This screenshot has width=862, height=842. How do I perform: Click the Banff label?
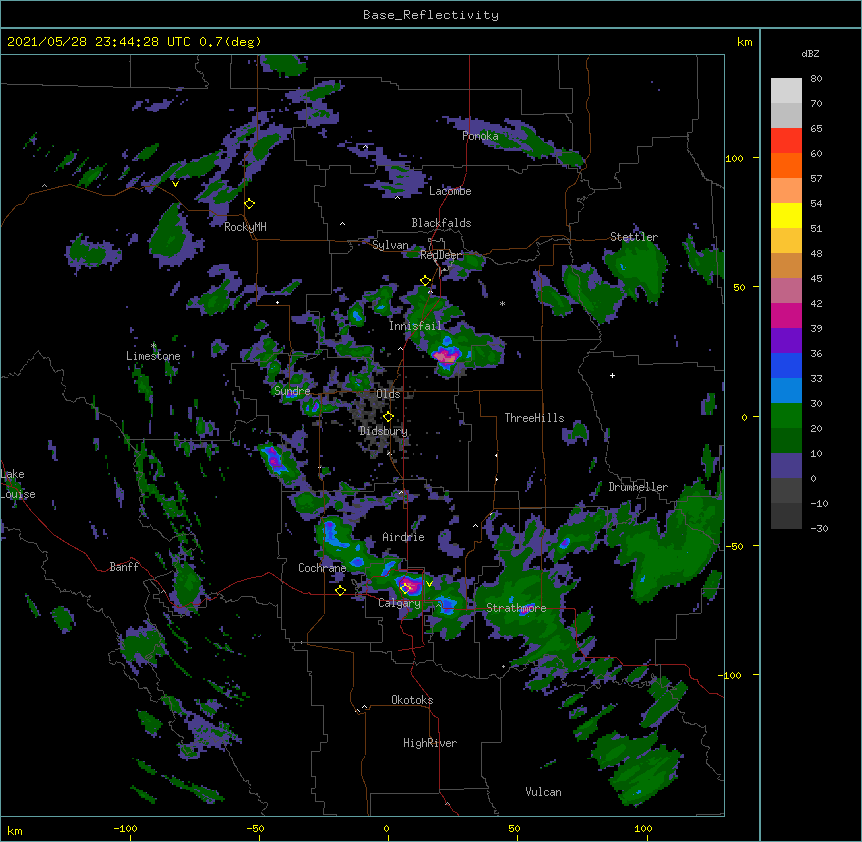click(x=124, y=567)
